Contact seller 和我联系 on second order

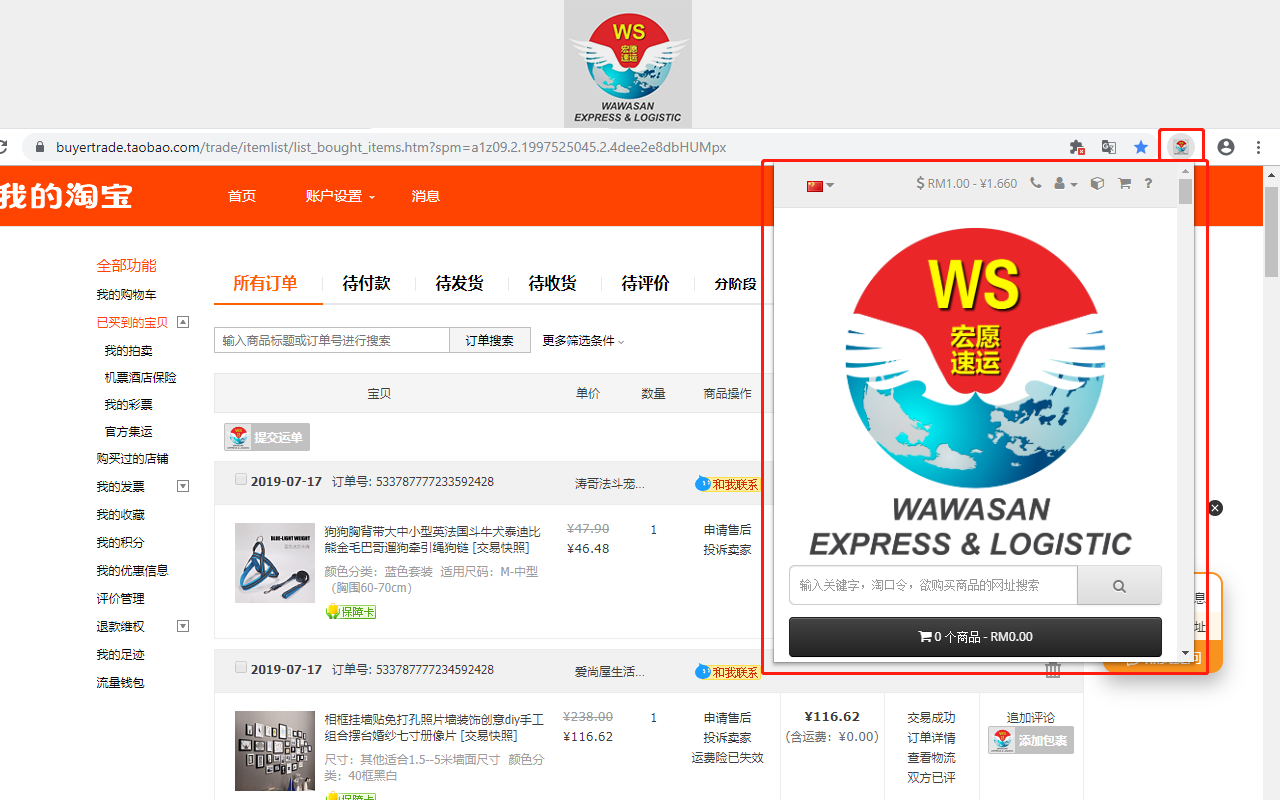[x=727, y=672]
